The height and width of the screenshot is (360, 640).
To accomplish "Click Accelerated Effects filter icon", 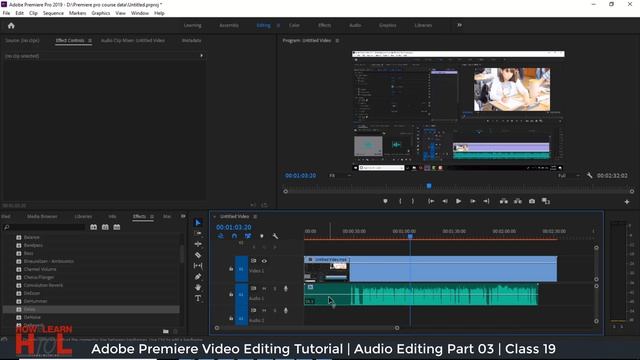I will [x=93, y=227].
